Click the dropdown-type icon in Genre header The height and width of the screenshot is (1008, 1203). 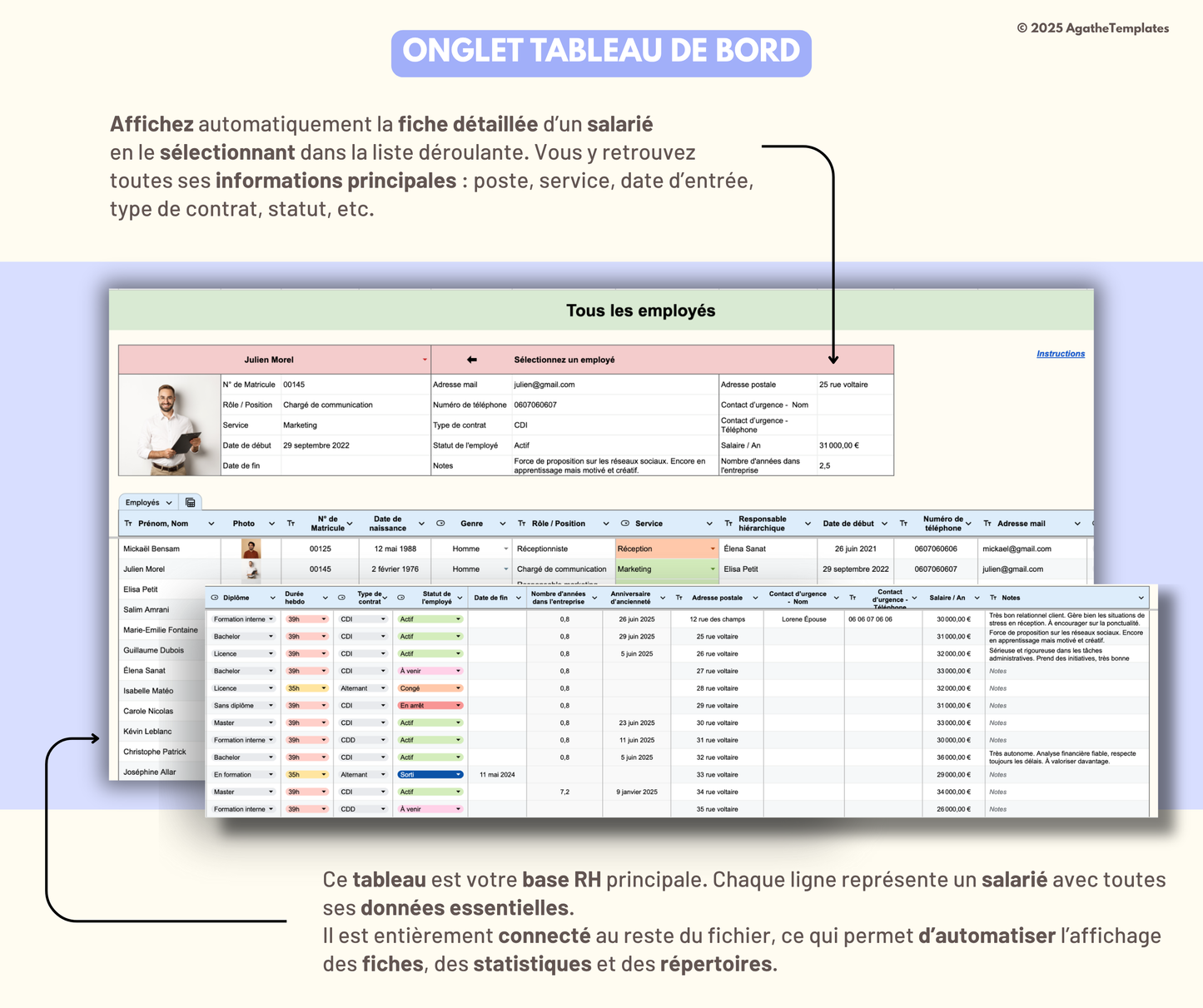point(440,524)
